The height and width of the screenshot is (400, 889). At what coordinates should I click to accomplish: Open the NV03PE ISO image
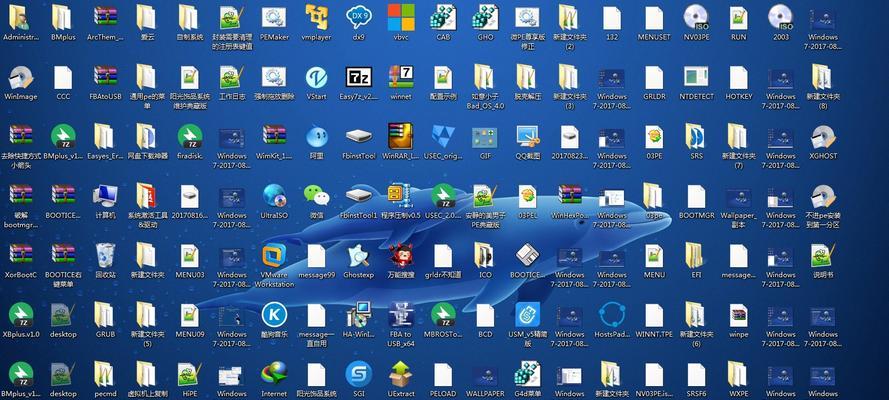(x=696, y=18)
